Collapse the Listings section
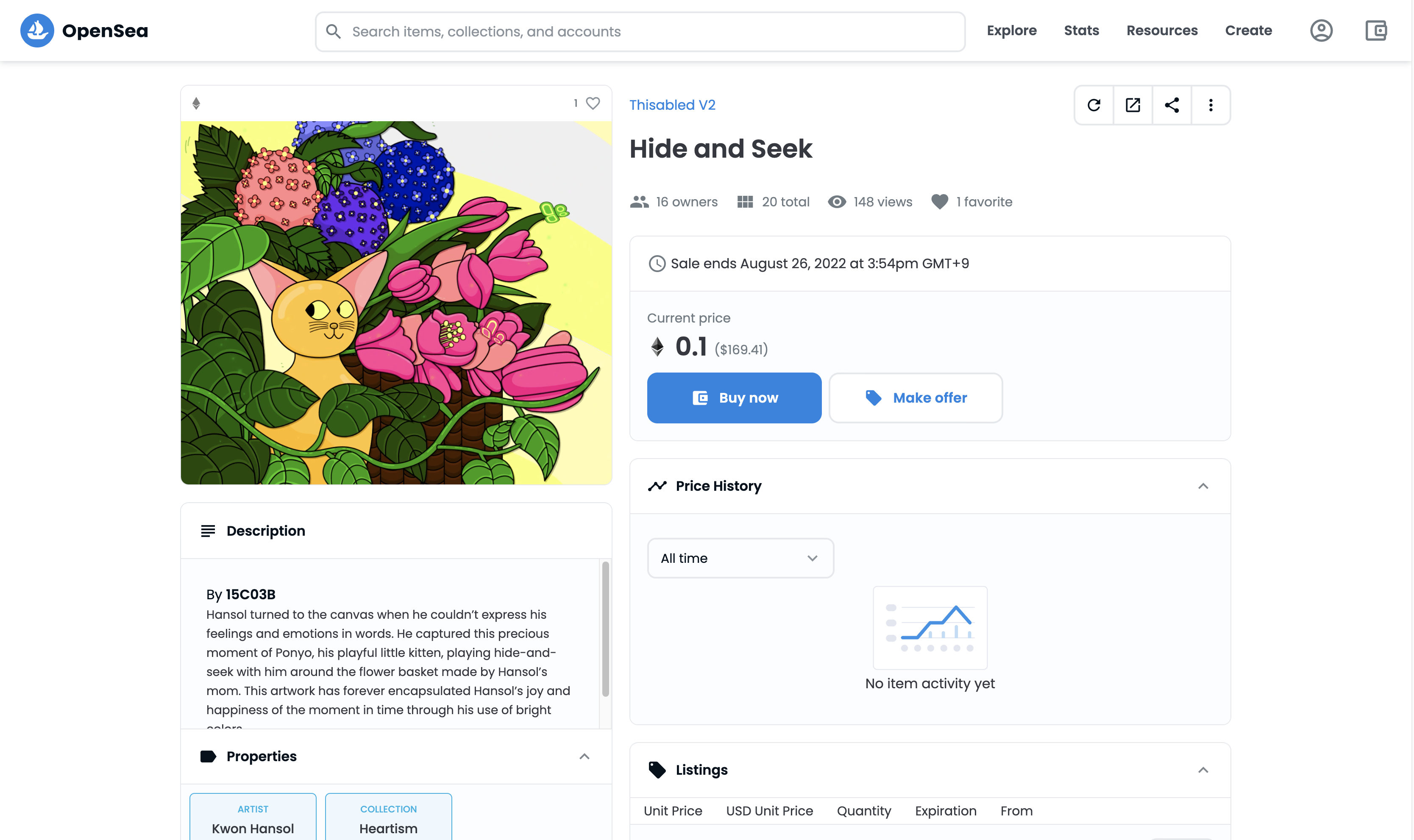 pos(1203,770)
